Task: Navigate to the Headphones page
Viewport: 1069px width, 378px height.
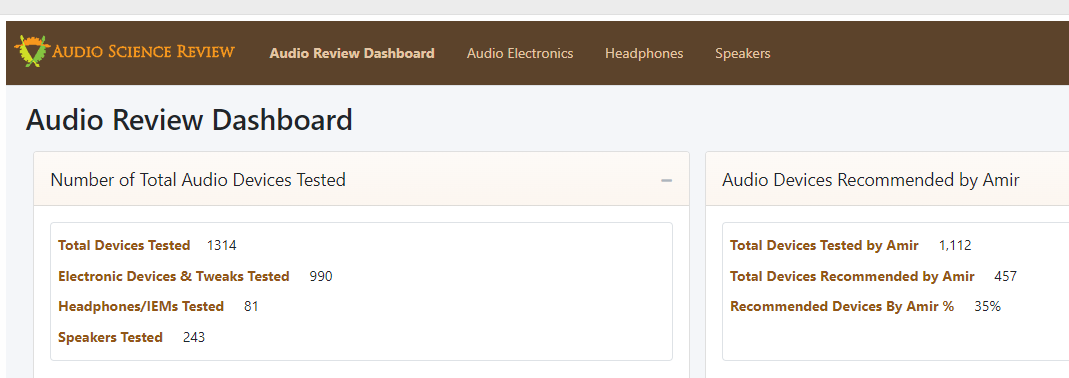Action: [x=644, y=53]
